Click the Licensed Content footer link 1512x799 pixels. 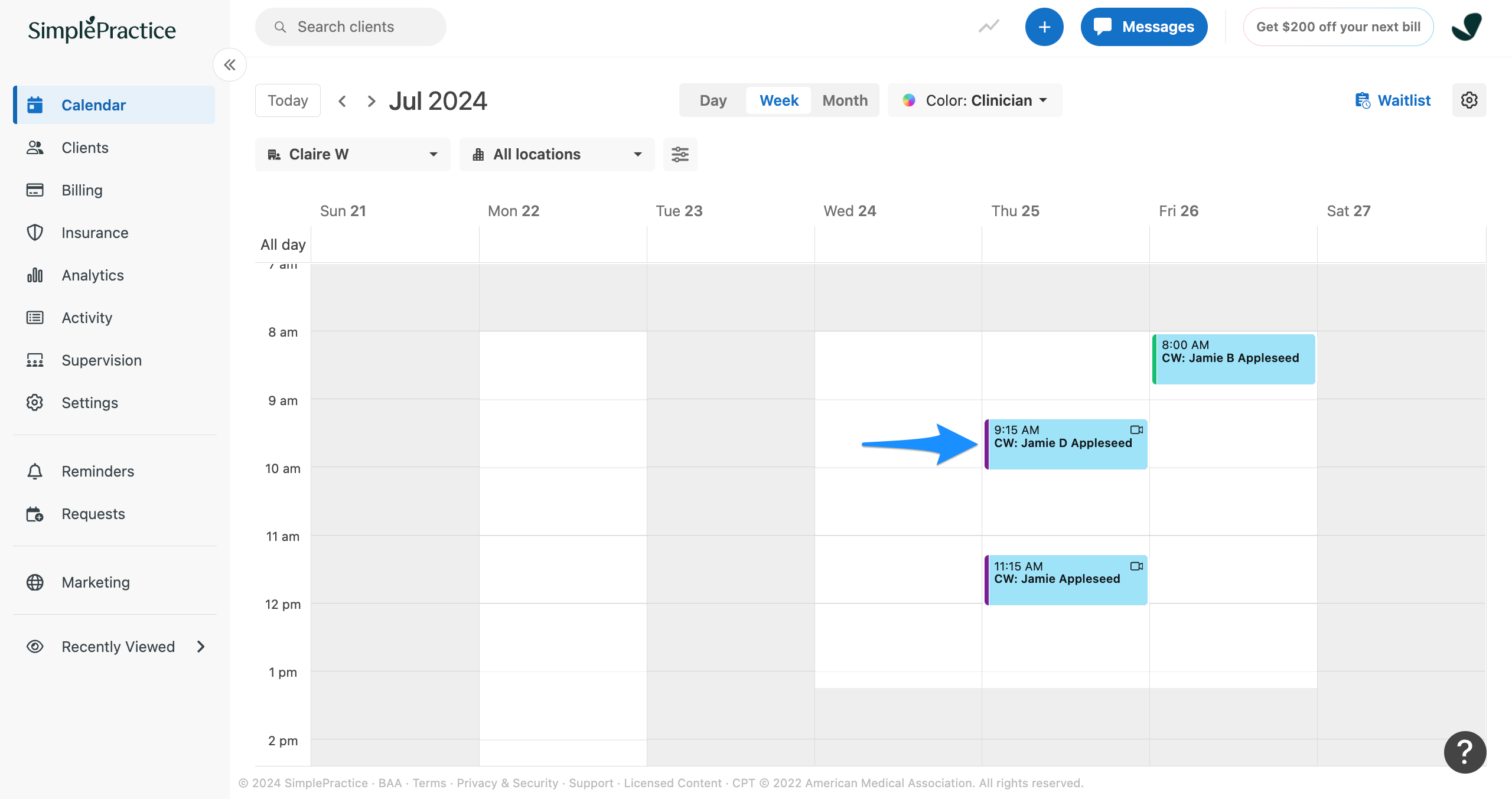click(x=673, y=782)
